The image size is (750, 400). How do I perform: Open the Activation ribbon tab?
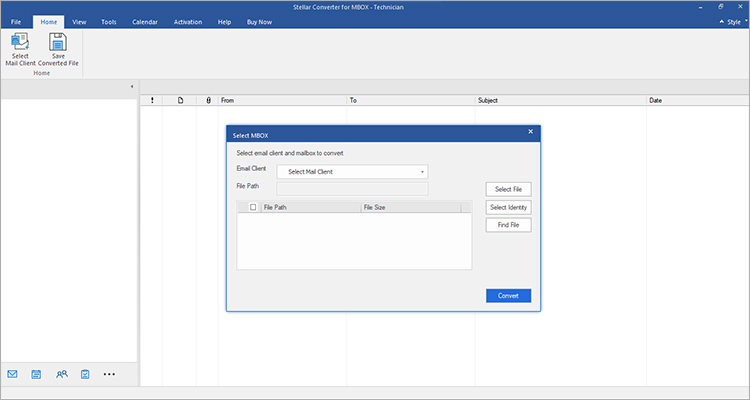tap(187, 21)
